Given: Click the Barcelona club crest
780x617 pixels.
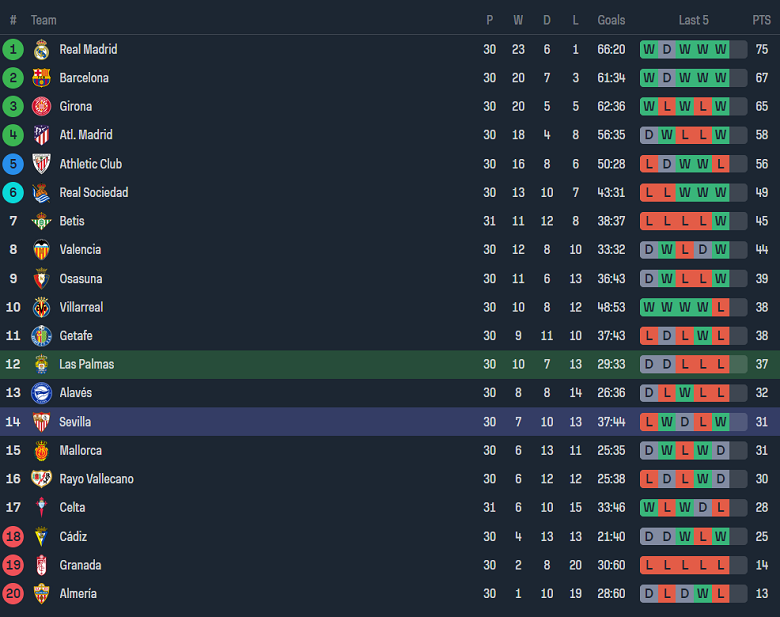Looking at the screenshot, I should point(41,78).
